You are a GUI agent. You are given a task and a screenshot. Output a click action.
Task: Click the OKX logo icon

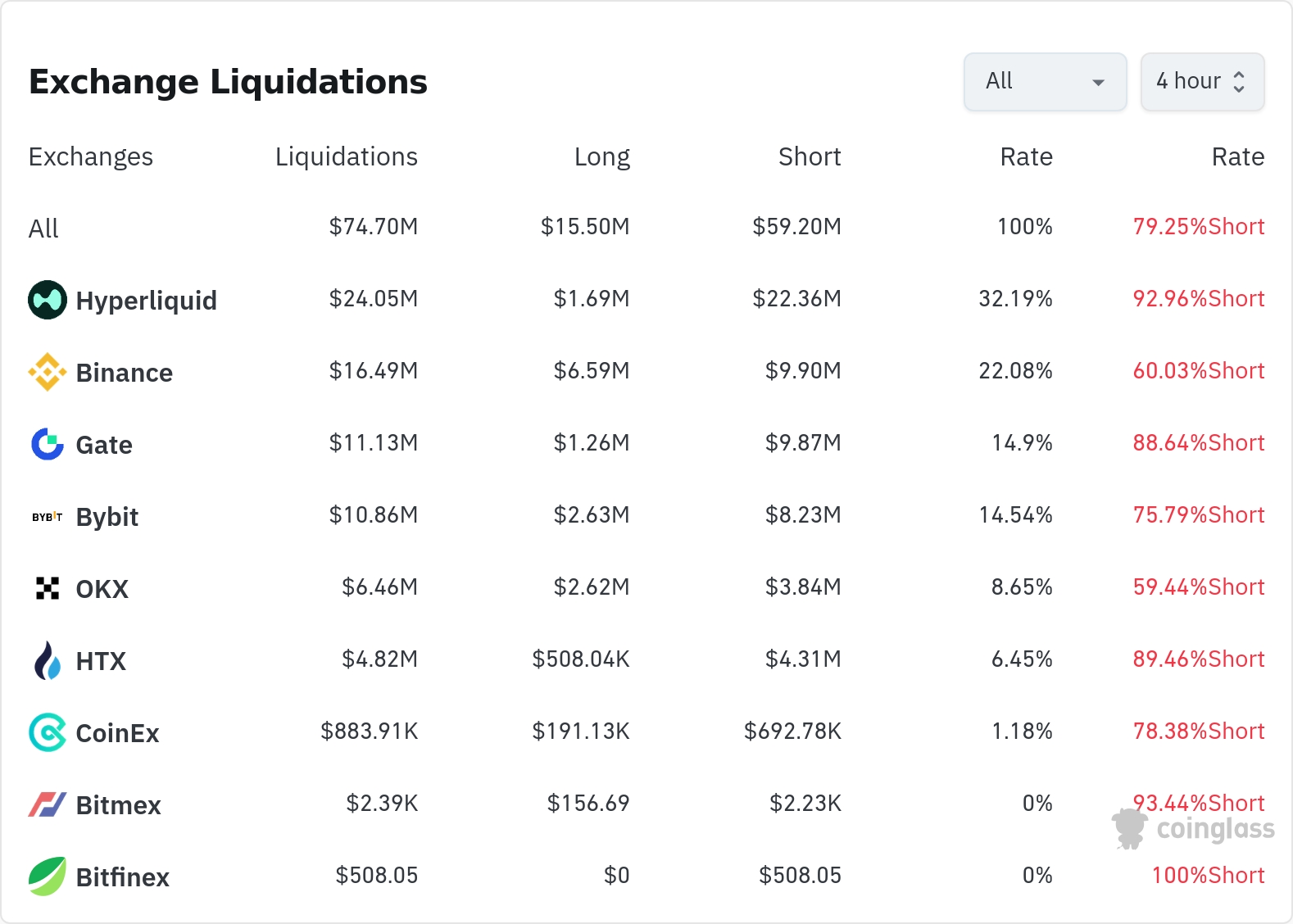[48, 588]
